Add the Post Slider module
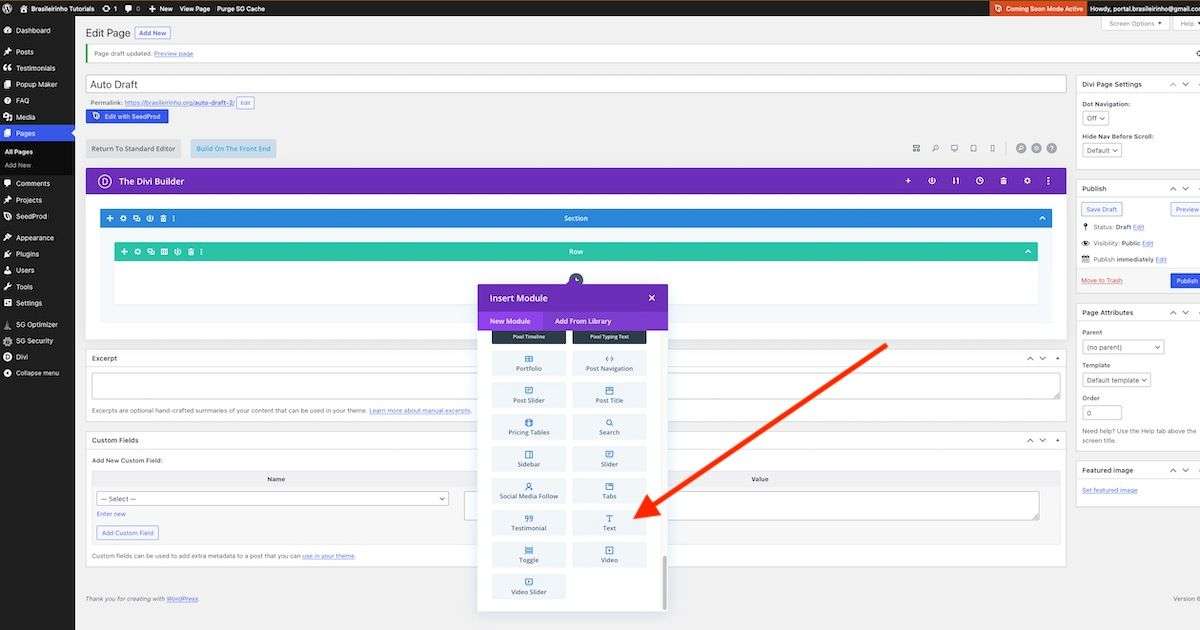 tap(529, 394)
